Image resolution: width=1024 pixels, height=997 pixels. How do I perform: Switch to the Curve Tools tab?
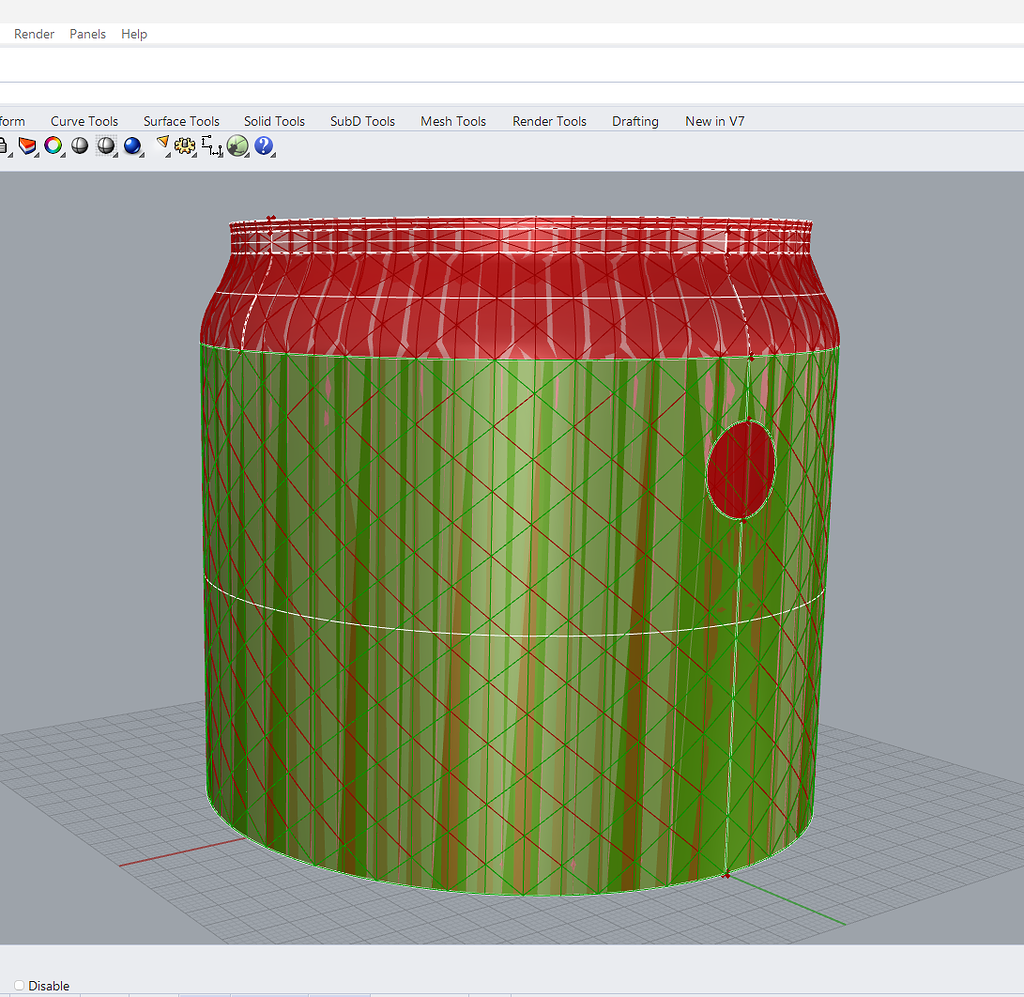(x=84, y=121)
